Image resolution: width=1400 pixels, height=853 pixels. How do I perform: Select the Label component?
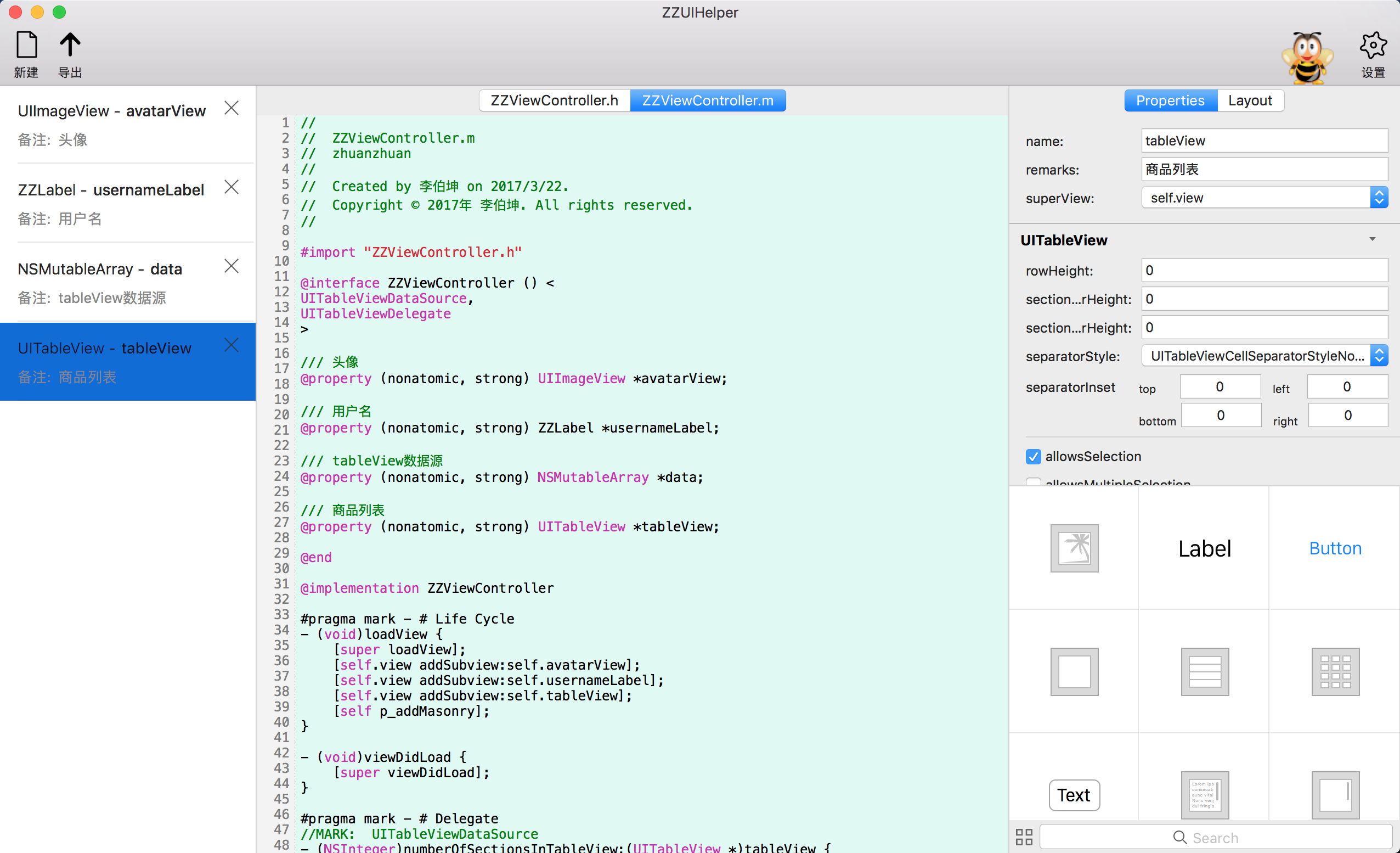(x=1205, y=548)
